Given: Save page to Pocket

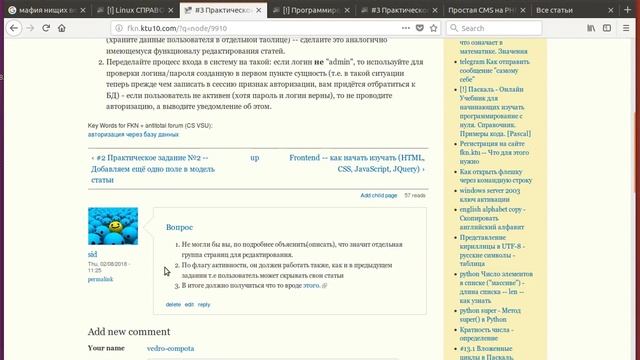Looking at the screenshot, I should click(x=420, y=28).
